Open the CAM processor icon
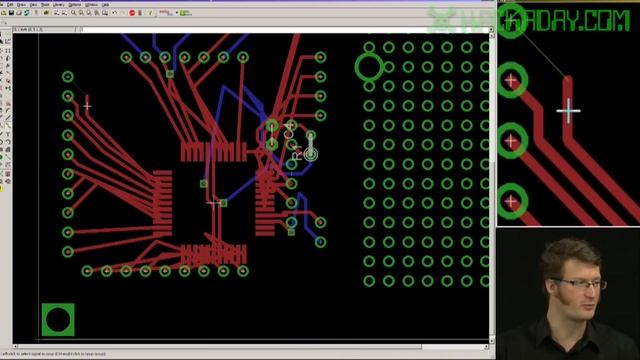The height and width of the screenshot is (360, 640). 27,13
